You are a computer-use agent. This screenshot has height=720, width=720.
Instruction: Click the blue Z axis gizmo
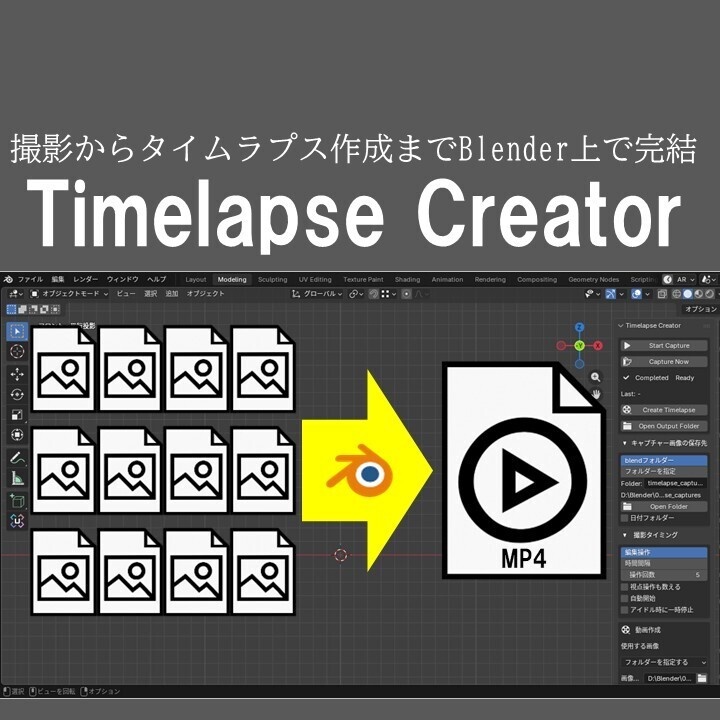click(579, 327)
